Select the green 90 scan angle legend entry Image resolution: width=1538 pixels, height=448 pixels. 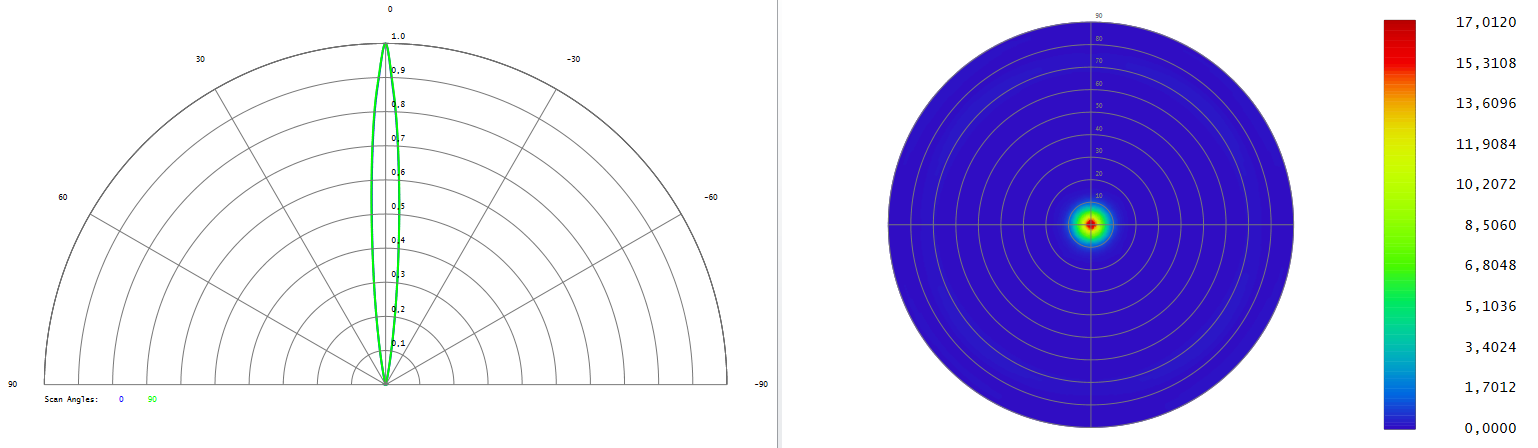pos(152,399)
